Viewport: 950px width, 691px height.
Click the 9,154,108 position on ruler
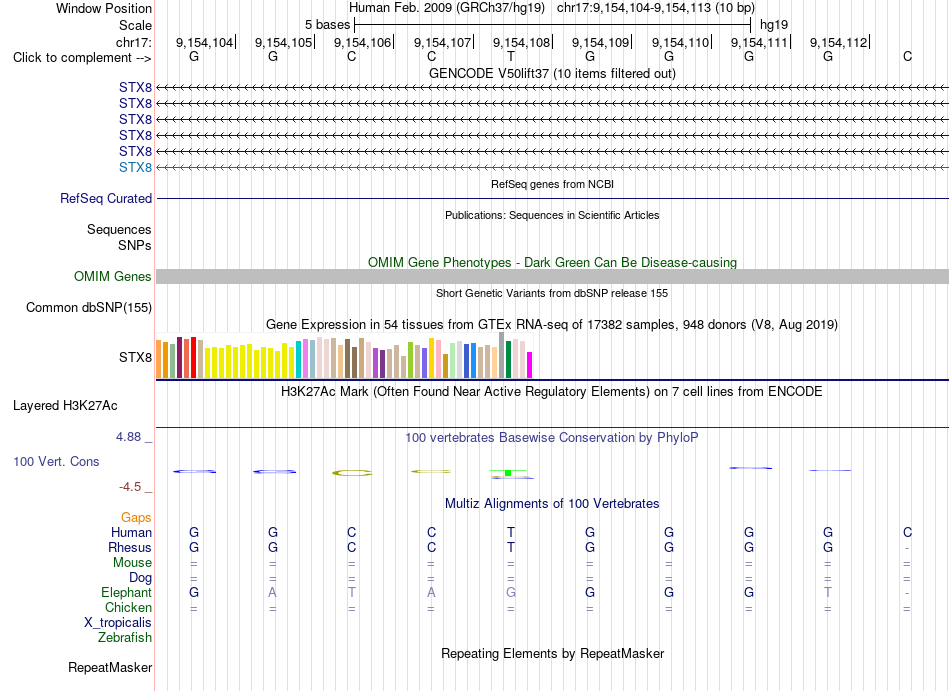[x=521, y=42]
